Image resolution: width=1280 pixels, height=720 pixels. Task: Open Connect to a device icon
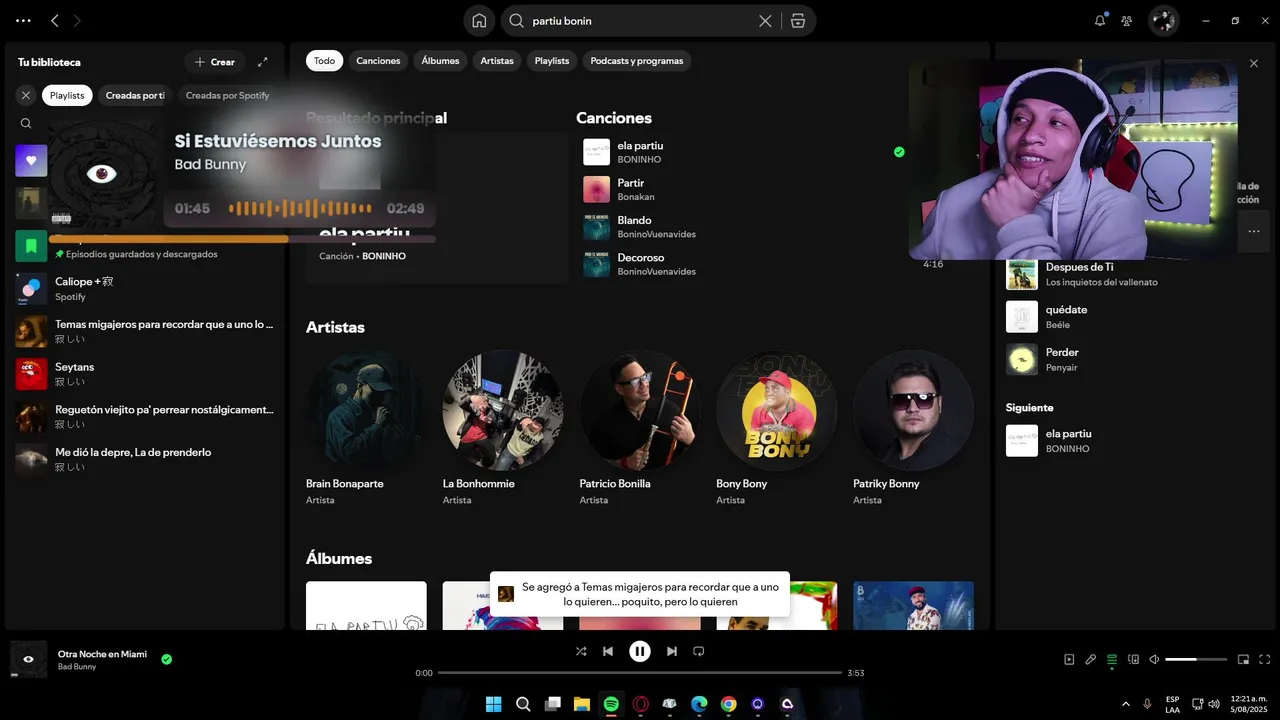coord(1133,659)
